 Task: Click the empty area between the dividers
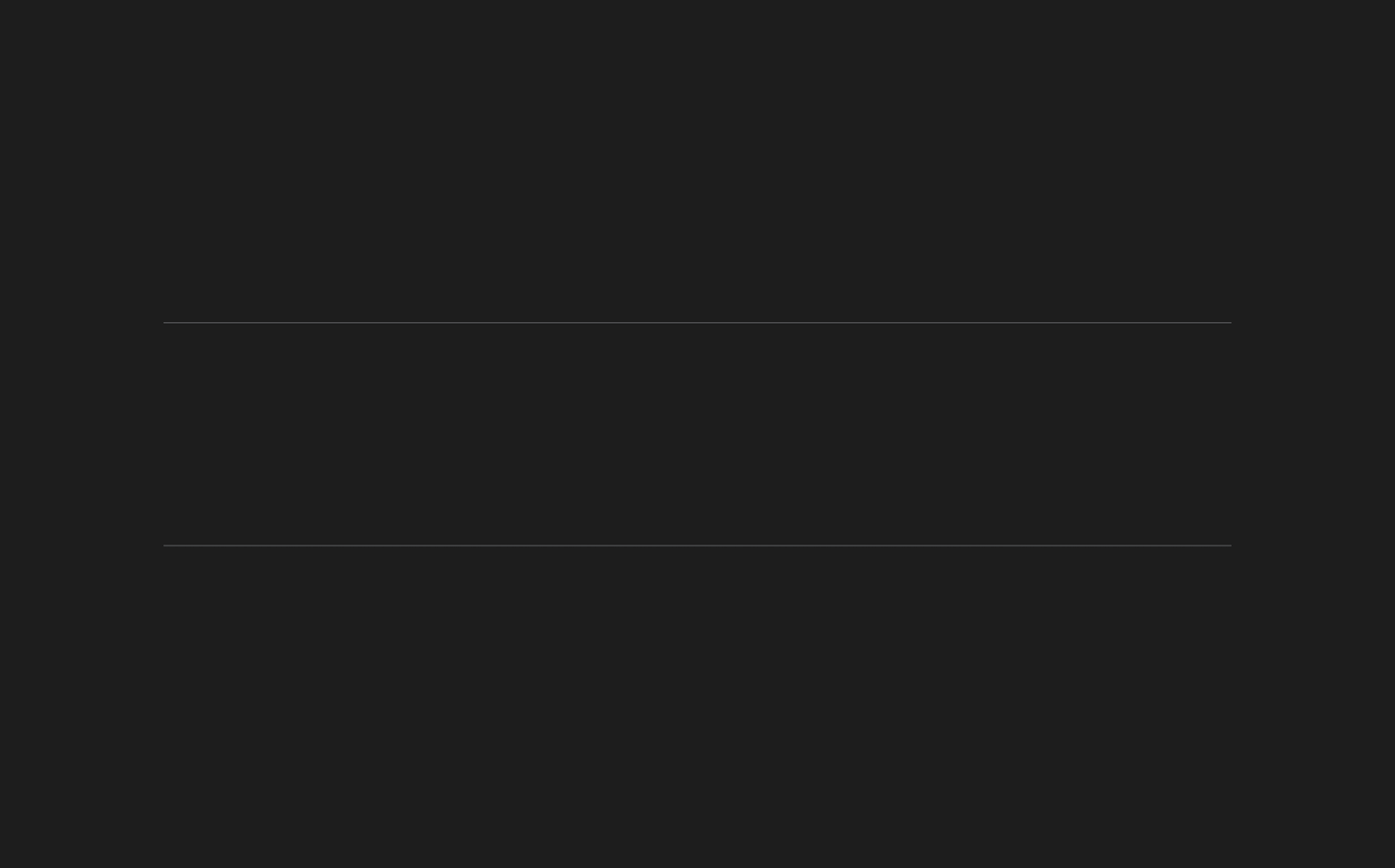tap(697, 434)
